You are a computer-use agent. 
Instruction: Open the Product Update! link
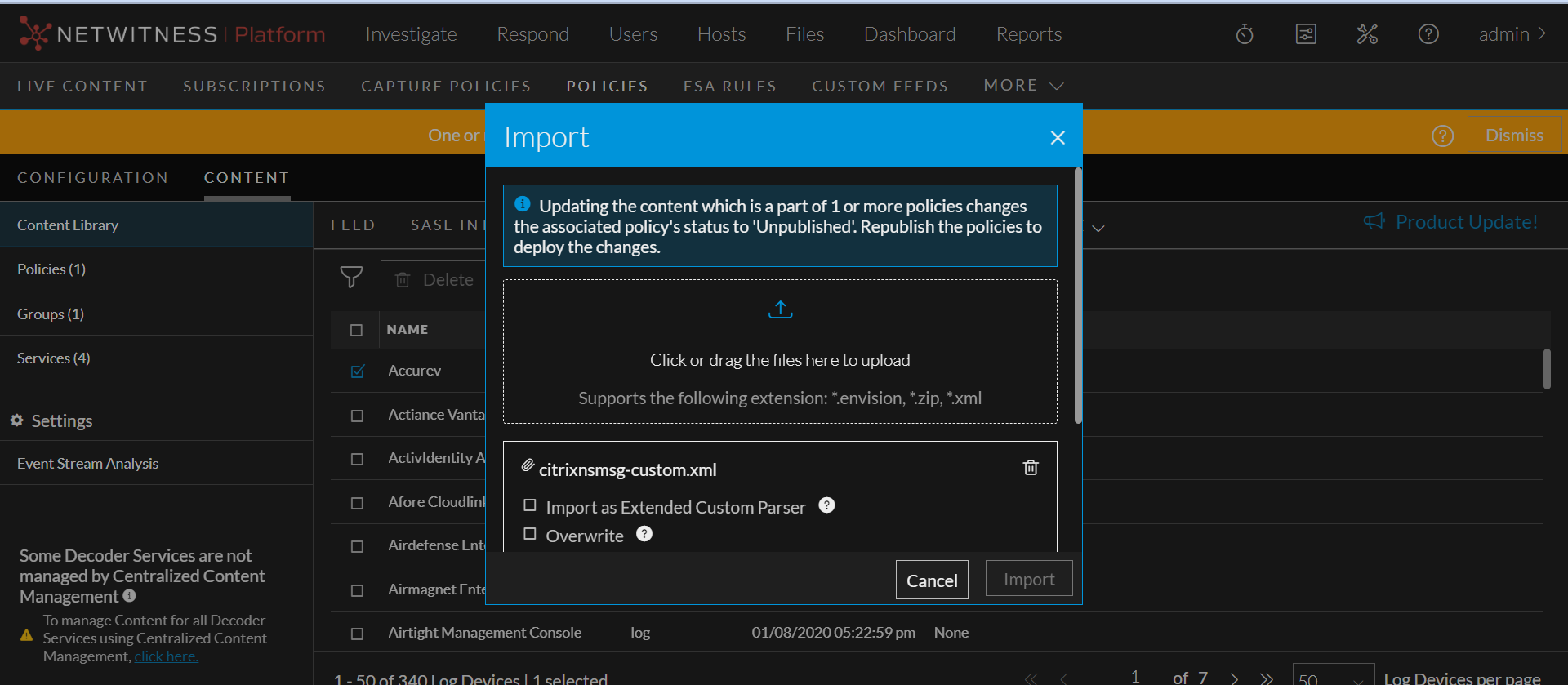(1467, 222)
